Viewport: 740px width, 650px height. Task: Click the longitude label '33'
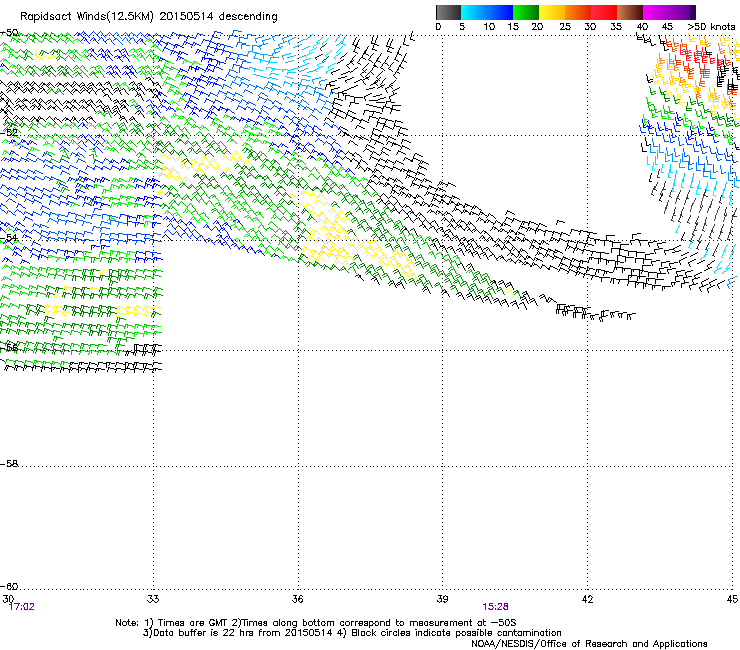[153, 599]
